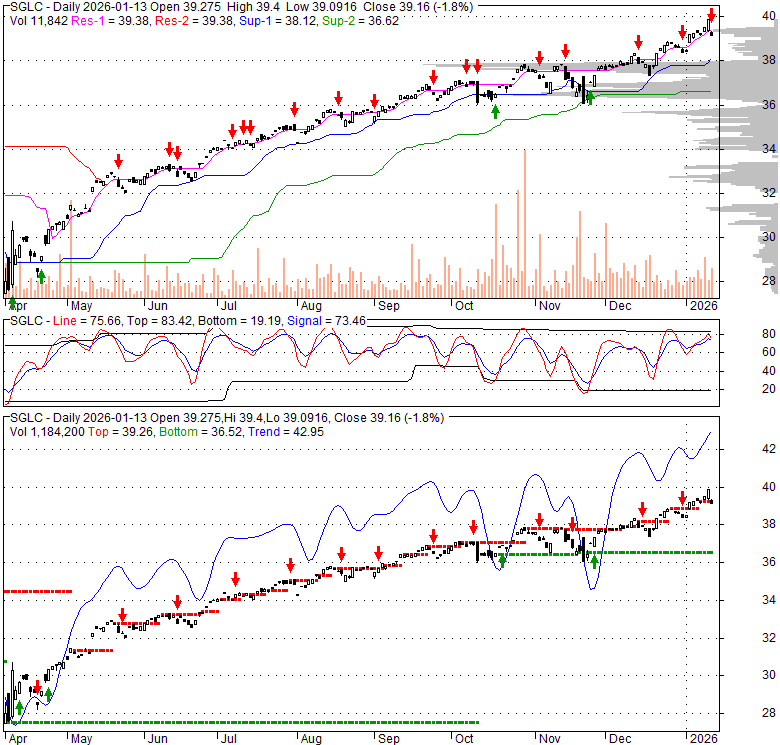Click the Sup-1 = 38.12 legend label

278,21
